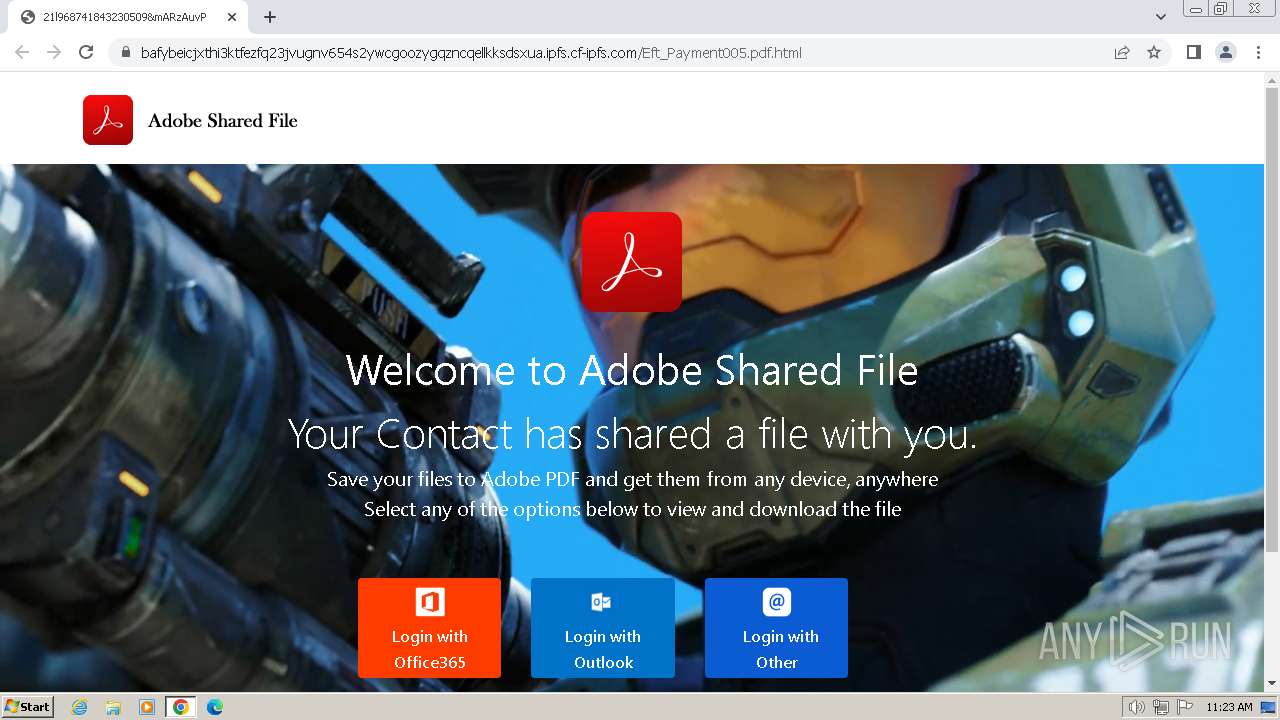Click the network tray icon

point(1161,707)
